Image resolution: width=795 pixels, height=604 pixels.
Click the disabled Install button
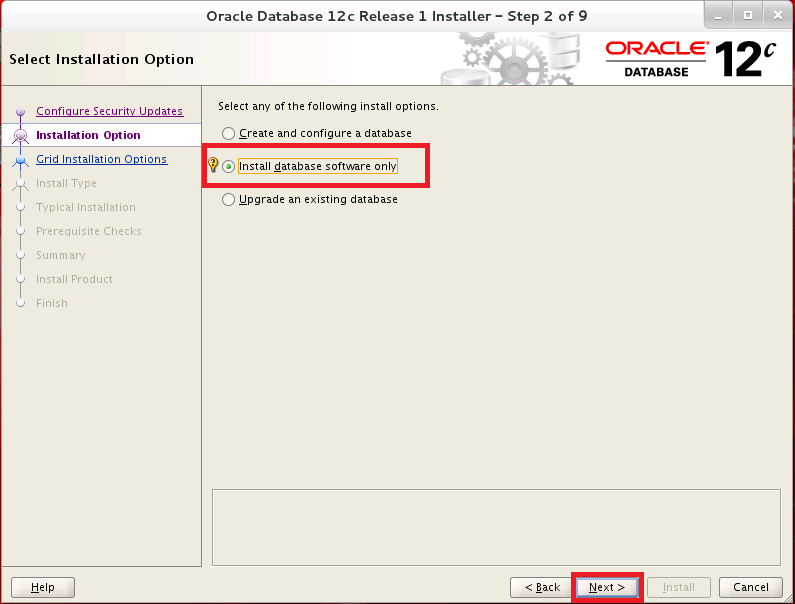click(678, 587)
